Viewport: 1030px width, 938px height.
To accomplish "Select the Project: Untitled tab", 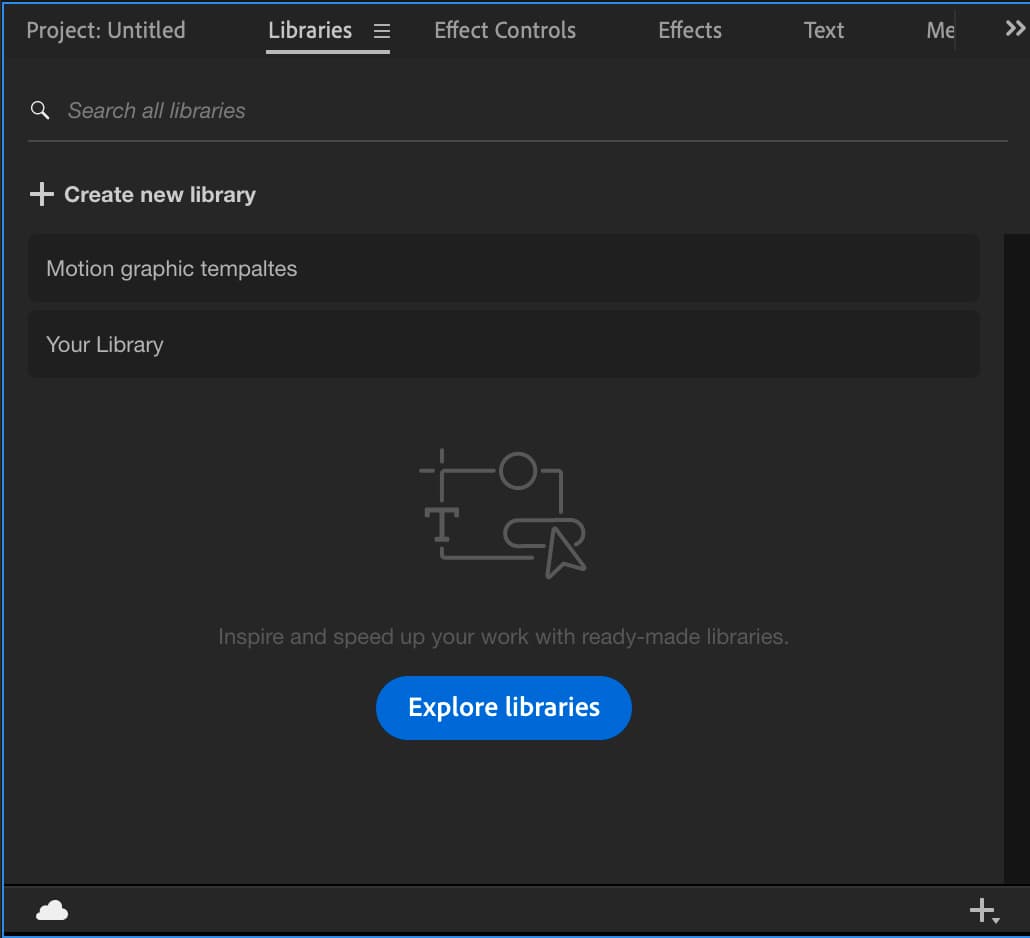I will pyautogui.click(x=105, y=30).
